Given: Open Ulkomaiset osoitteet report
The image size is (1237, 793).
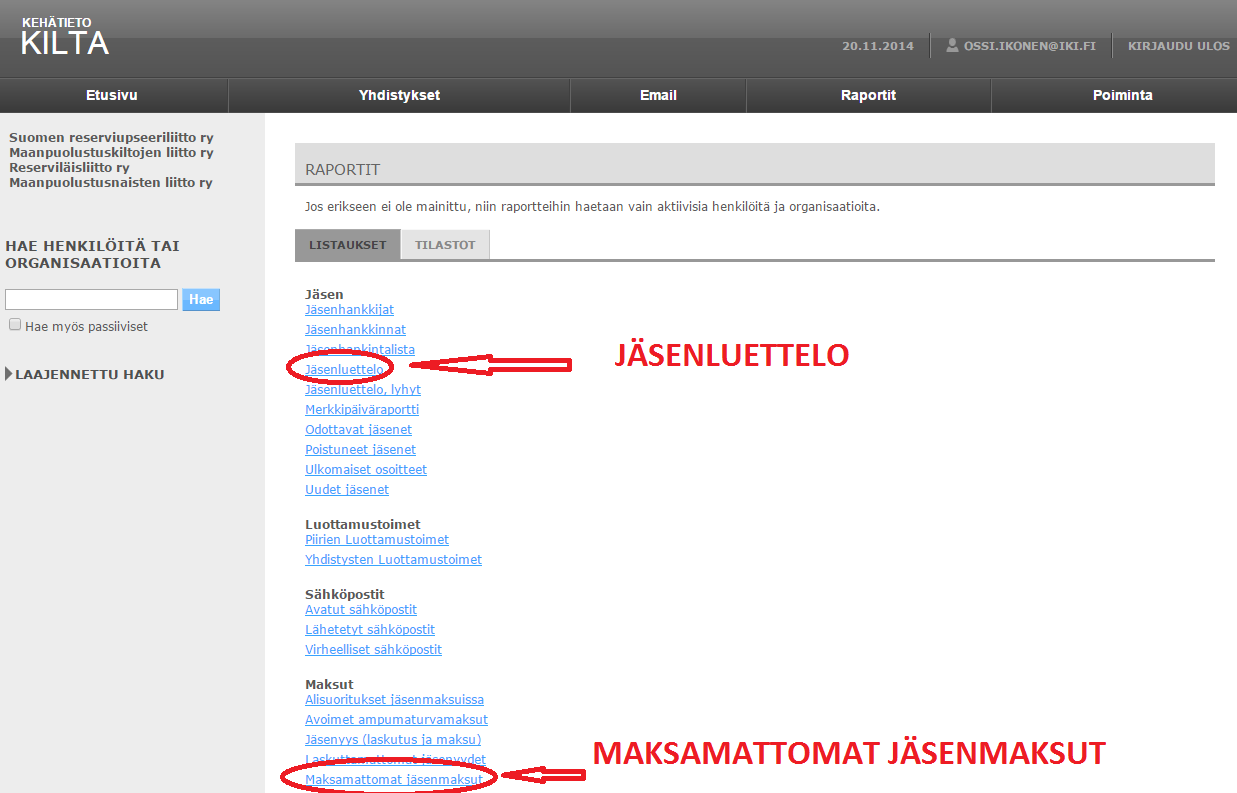Looking at the screenshot, I should coord(366,470).
